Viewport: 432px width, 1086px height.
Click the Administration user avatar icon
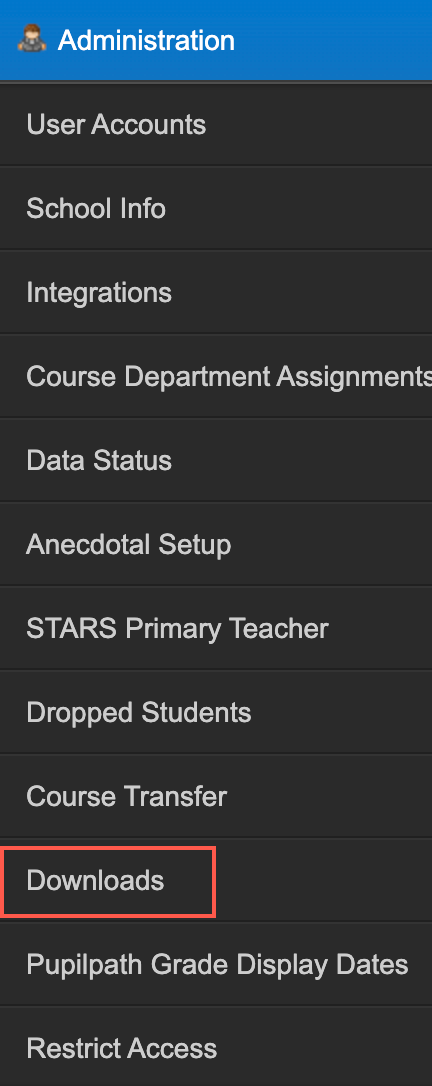(x=31, y=39)
